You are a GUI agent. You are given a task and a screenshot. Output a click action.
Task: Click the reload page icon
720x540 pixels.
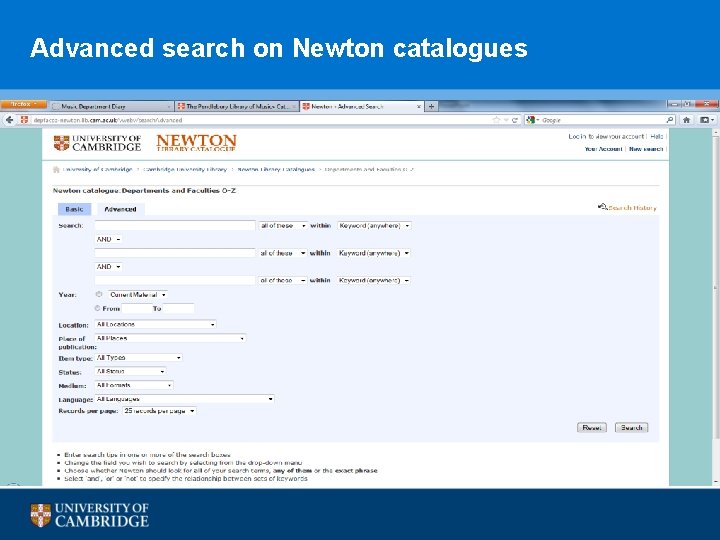(515, 120)
